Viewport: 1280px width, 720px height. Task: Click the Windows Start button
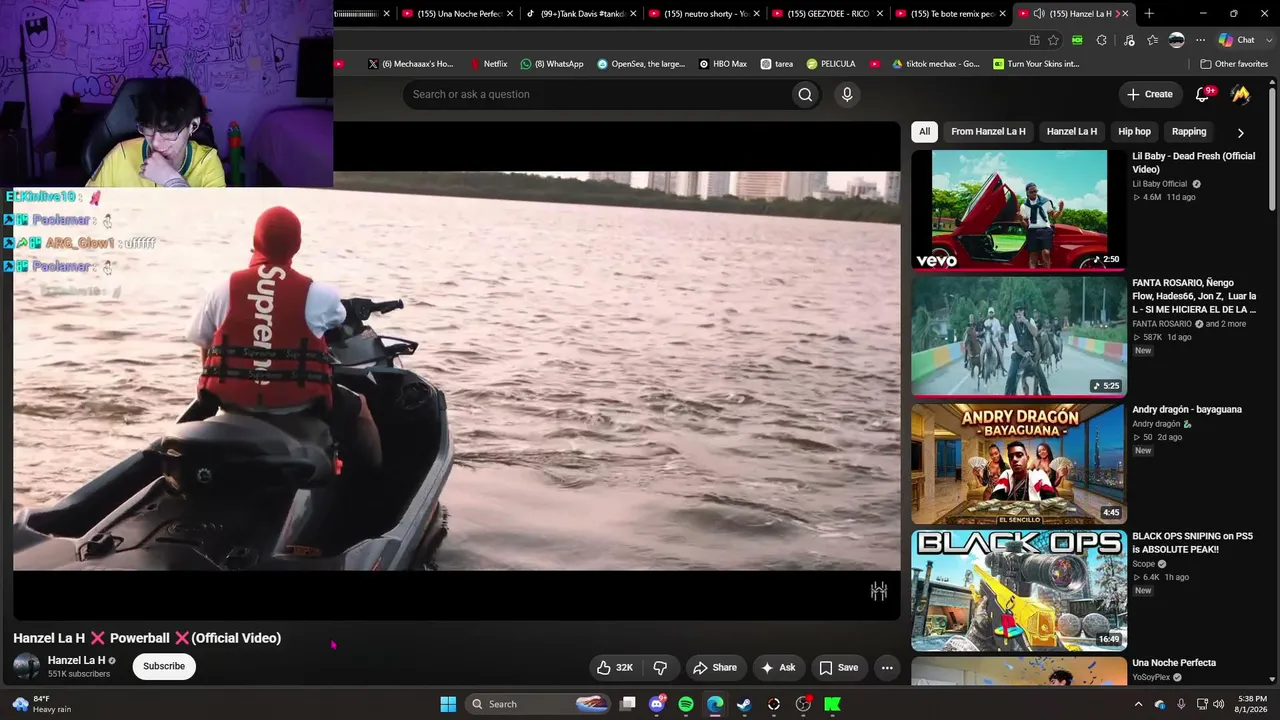click(x=448, y=704)
